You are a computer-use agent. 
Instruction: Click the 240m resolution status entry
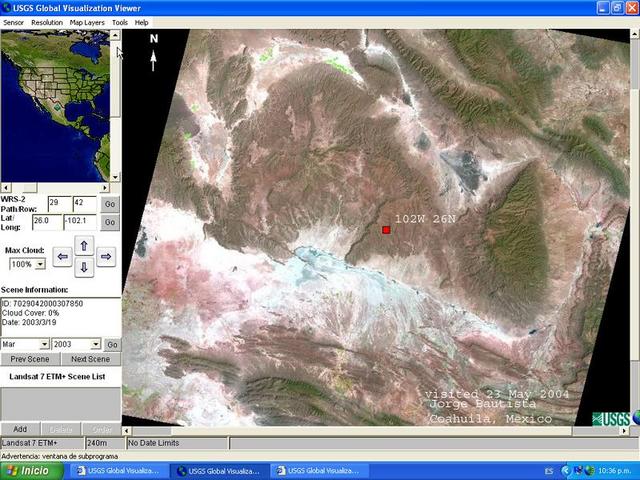[105, 443]
